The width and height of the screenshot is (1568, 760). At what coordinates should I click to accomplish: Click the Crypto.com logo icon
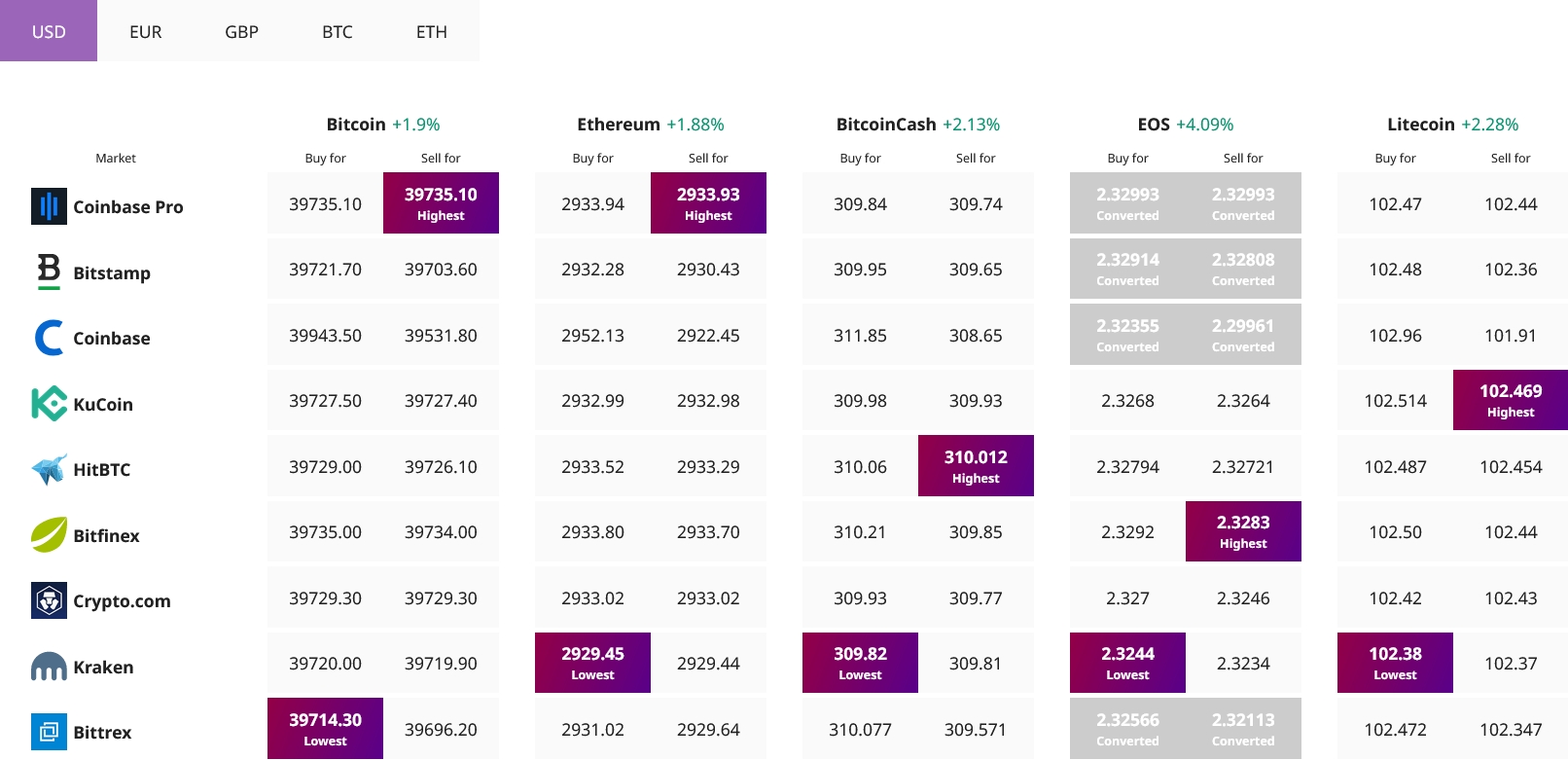(x=49, y=600)
